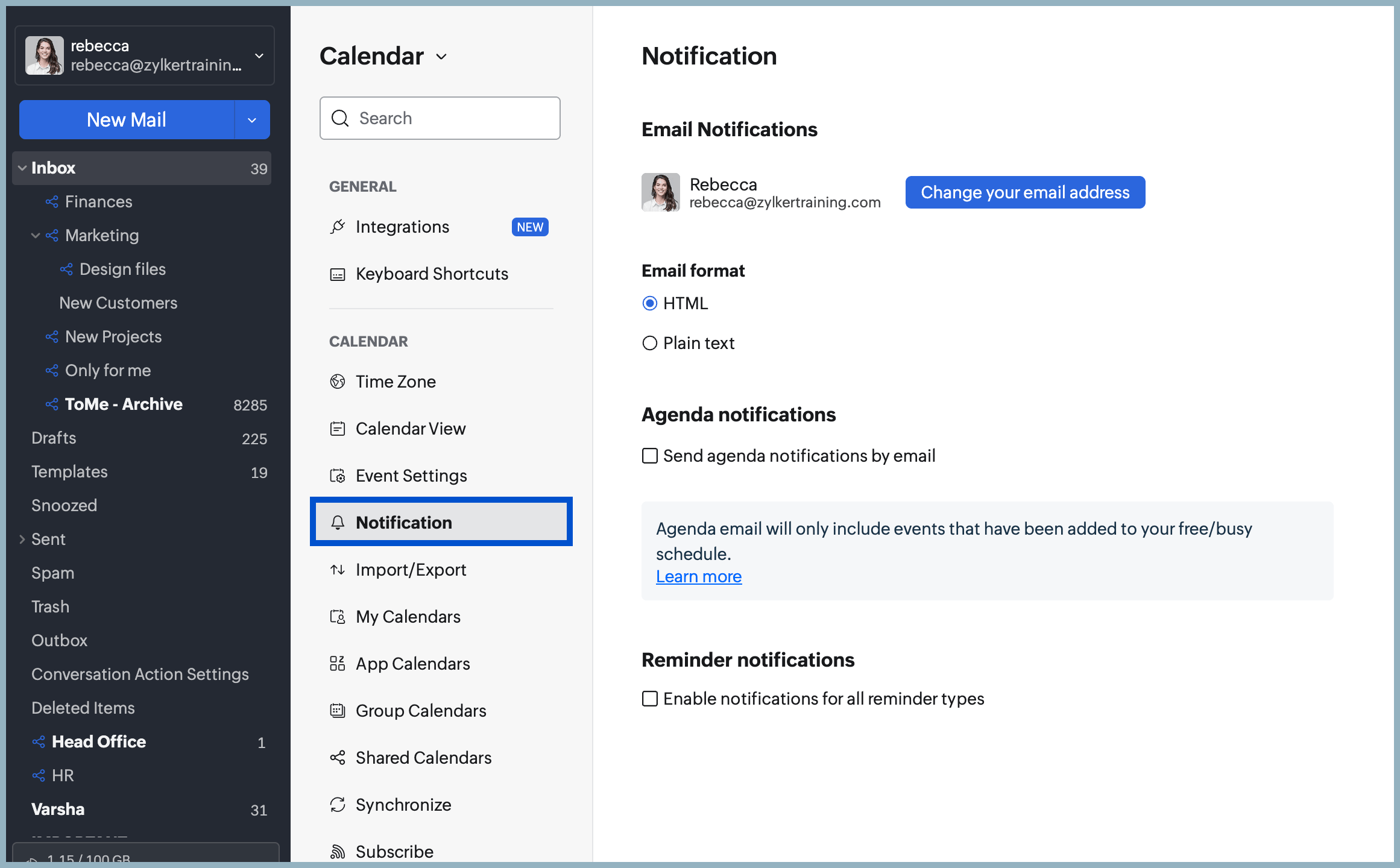
Task: Click the shared icon beside HR
Action: 39,775
